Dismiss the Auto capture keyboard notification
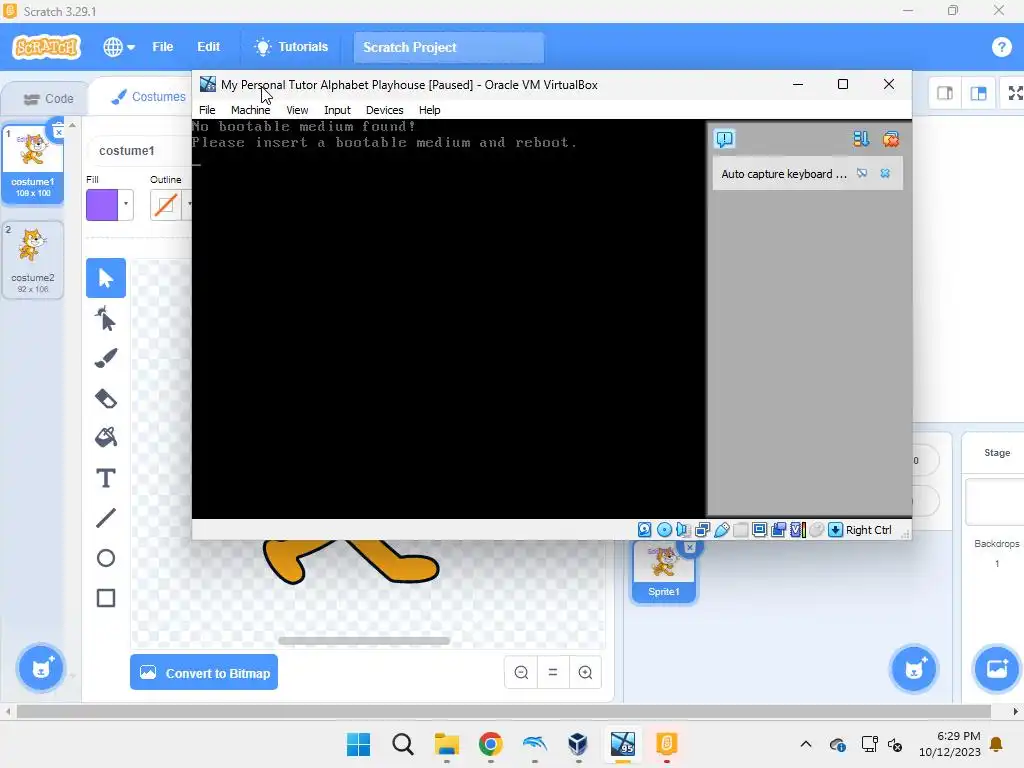The height and width of the screenshot is (768, 1024). click(x=885, y=173)
